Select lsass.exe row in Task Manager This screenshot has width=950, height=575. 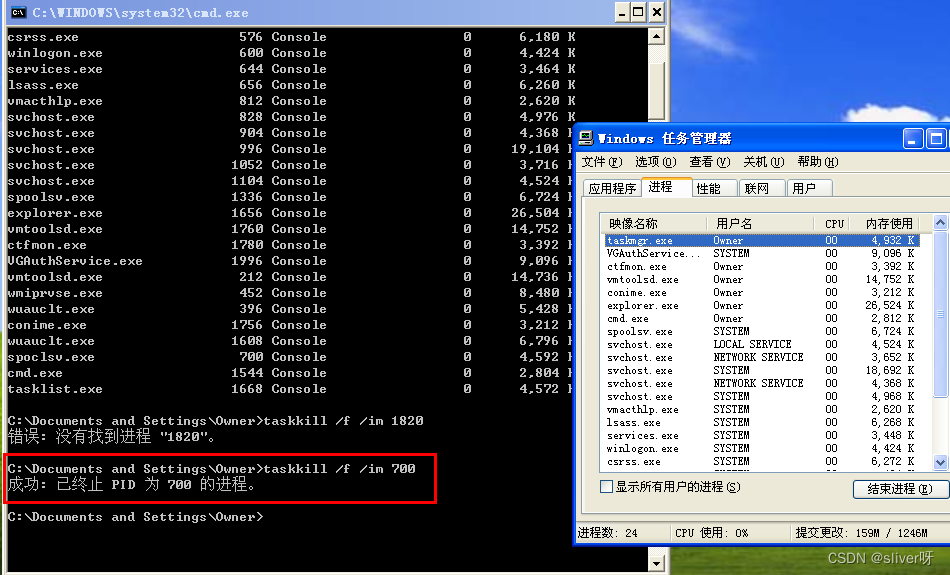tap(762, 423)
